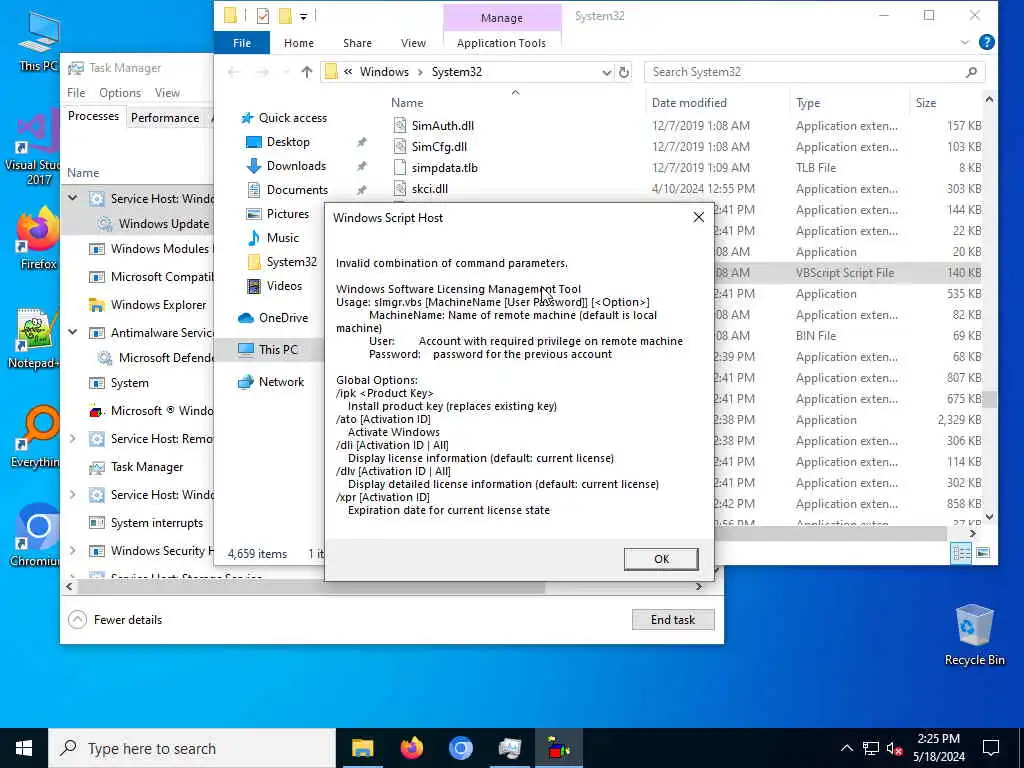
Task: Sort by Date modified column
Action: click(689, 103)
